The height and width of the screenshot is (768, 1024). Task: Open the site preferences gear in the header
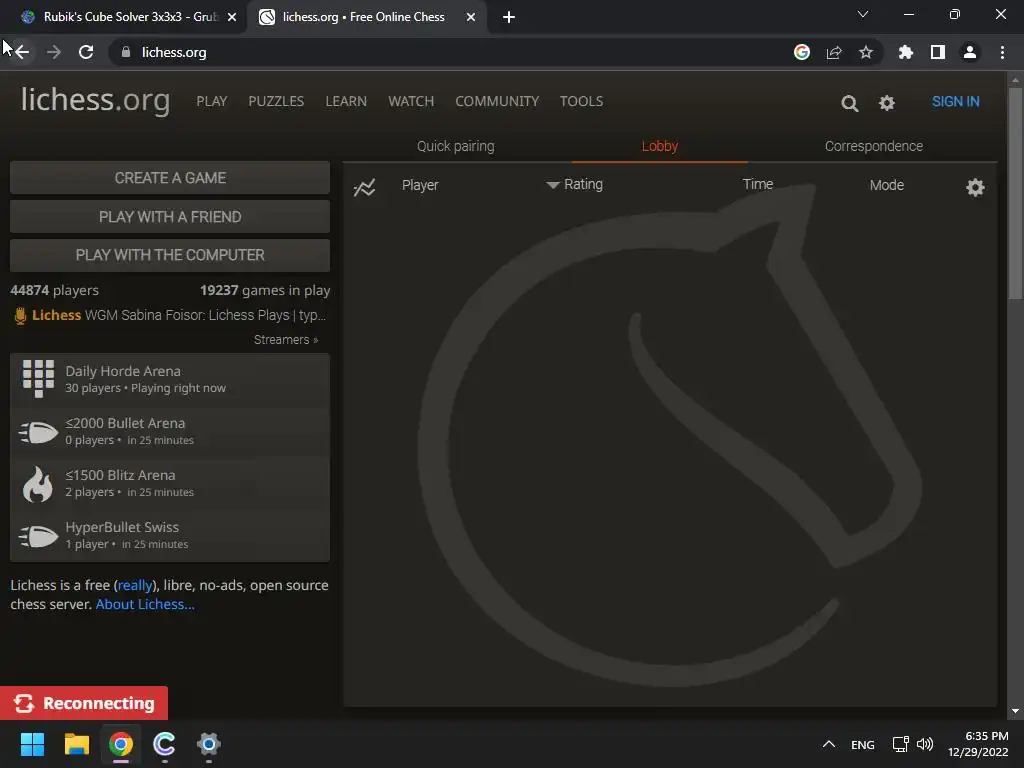pyautogui.click(x=886, y=103)
